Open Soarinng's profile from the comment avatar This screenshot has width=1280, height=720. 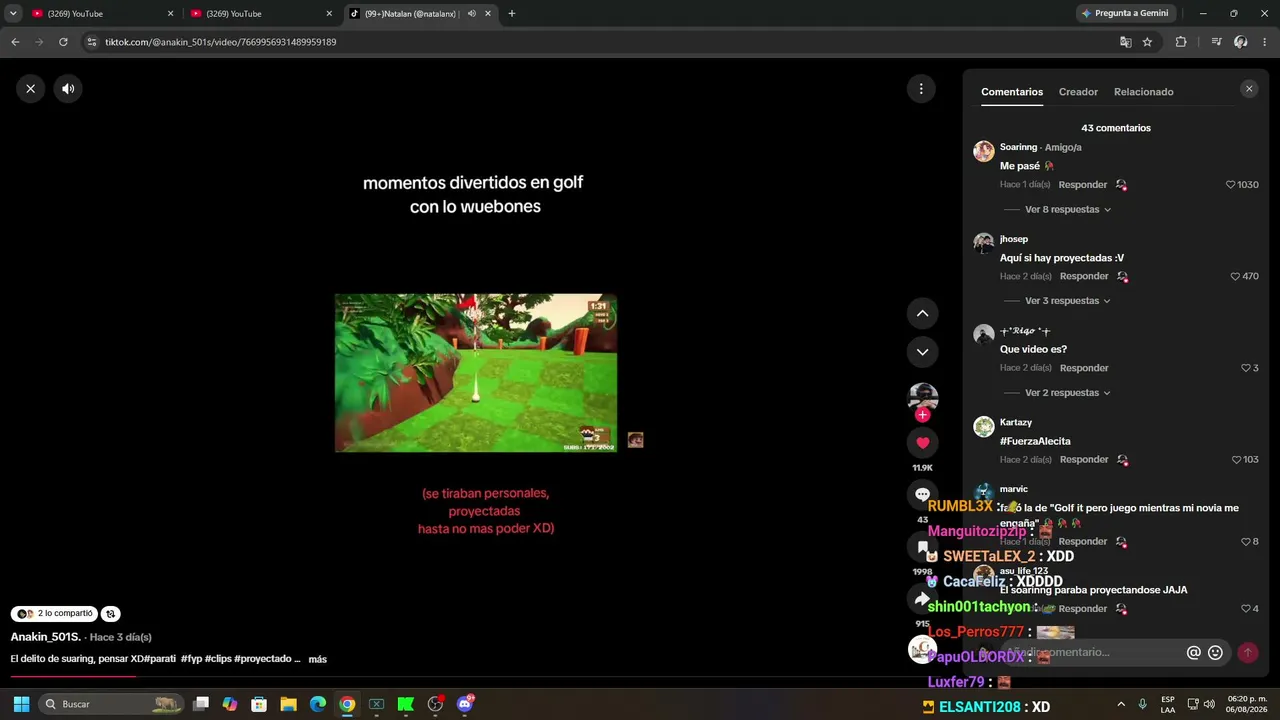coord(984,151)
